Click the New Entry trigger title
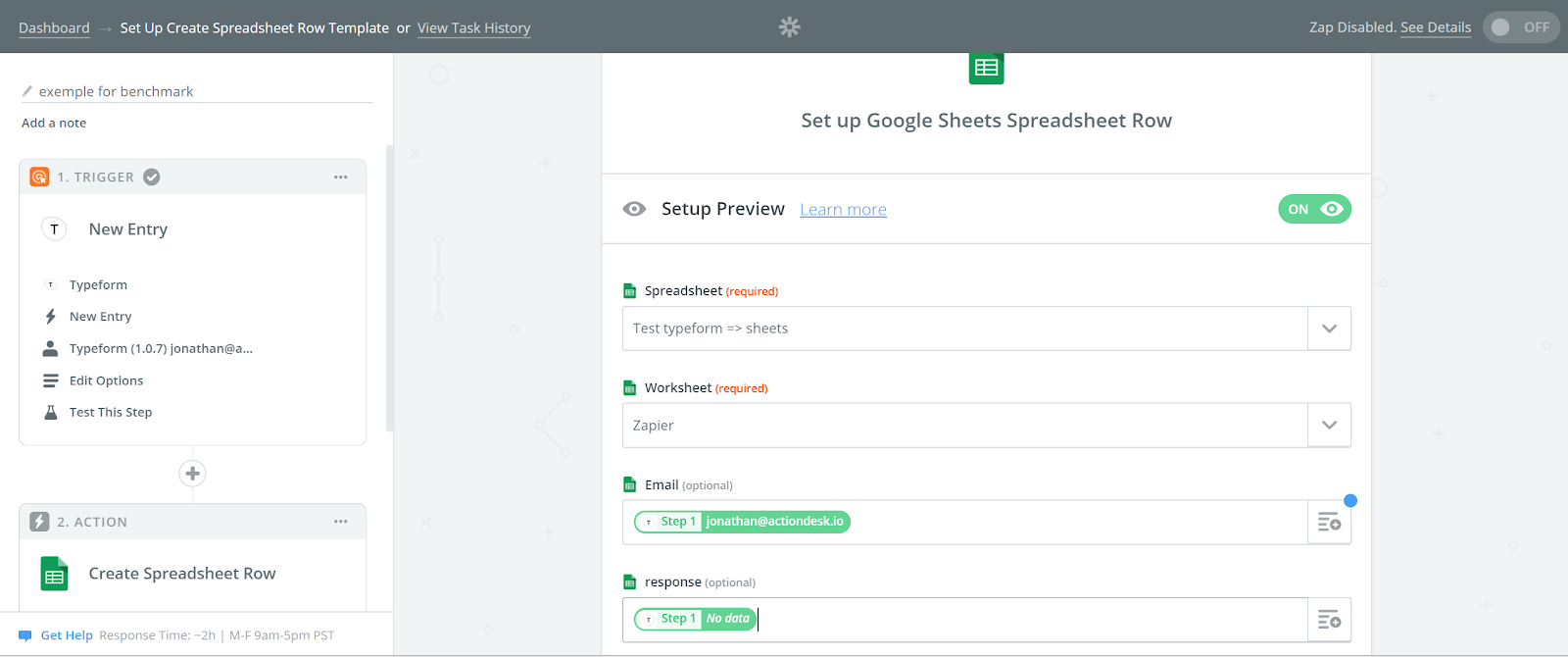1568x657 pixels. click(128, 229)
